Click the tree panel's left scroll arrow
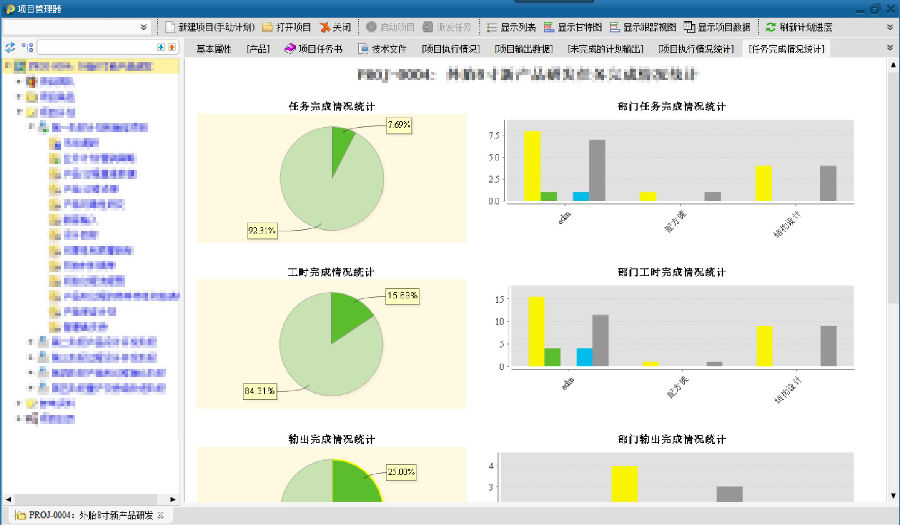 tap(8, 499)
